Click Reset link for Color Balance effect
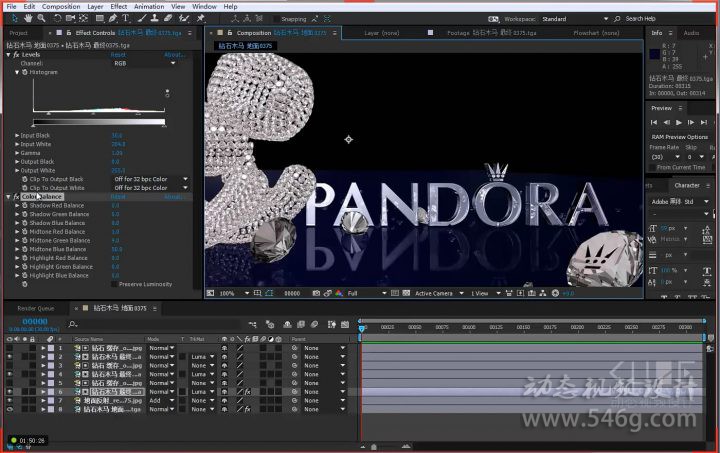Image resolution: width=720 pixels, height=453 pixels. point(118,196)
